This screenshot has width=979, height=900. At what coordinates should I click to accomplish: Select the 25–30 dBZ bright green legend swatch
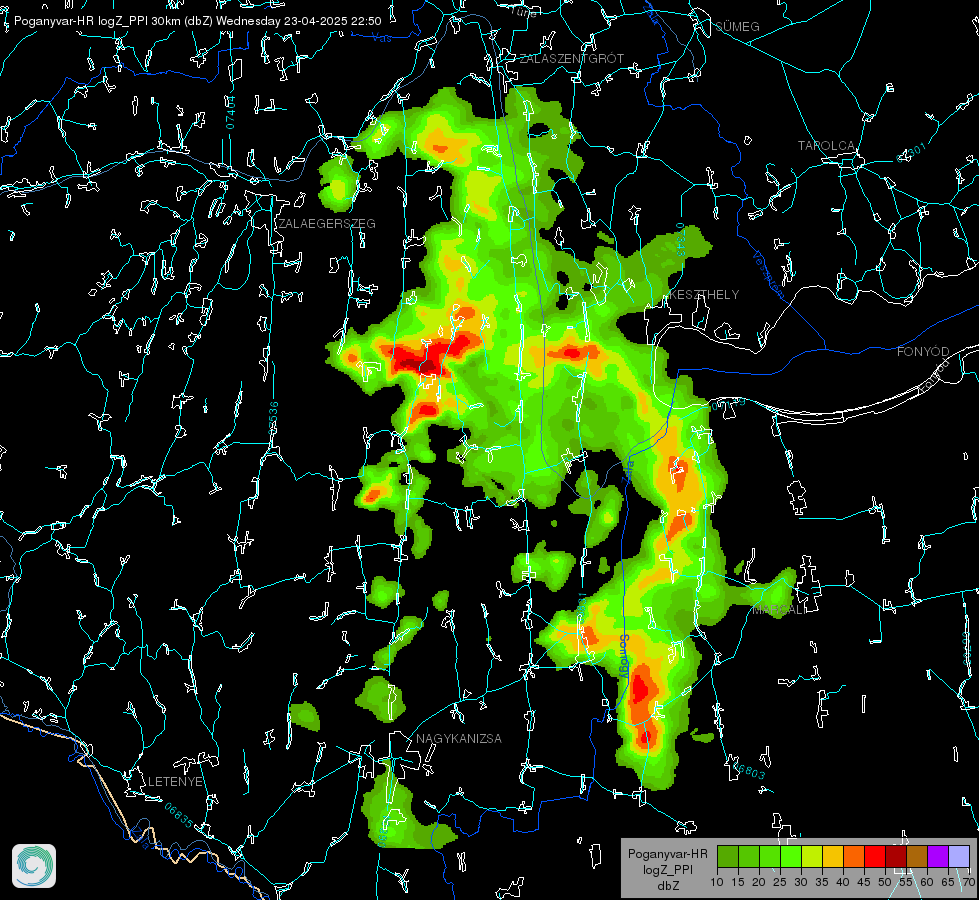791,856
